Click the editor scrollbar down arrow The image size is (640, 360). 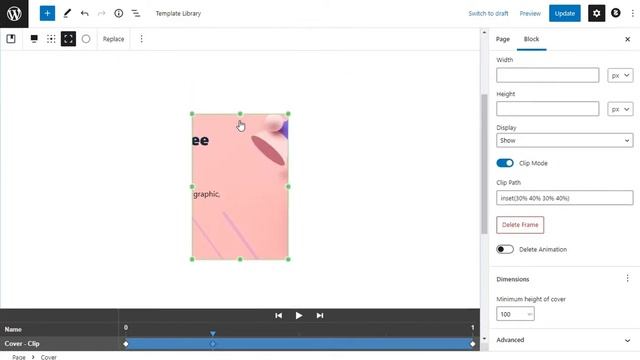tap(484, 338)
